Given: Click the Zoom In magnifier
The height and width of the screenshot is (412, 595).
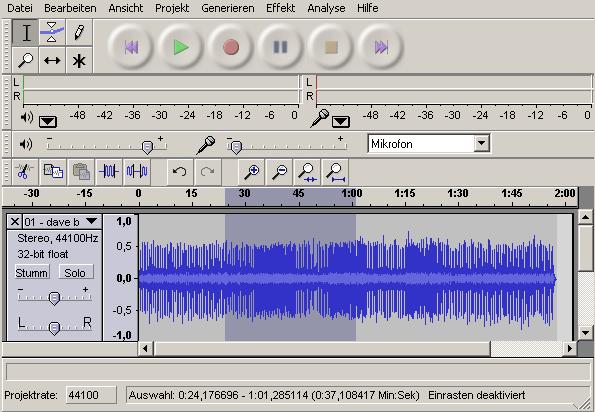Looking at the screenshot, I should (251, 172).
